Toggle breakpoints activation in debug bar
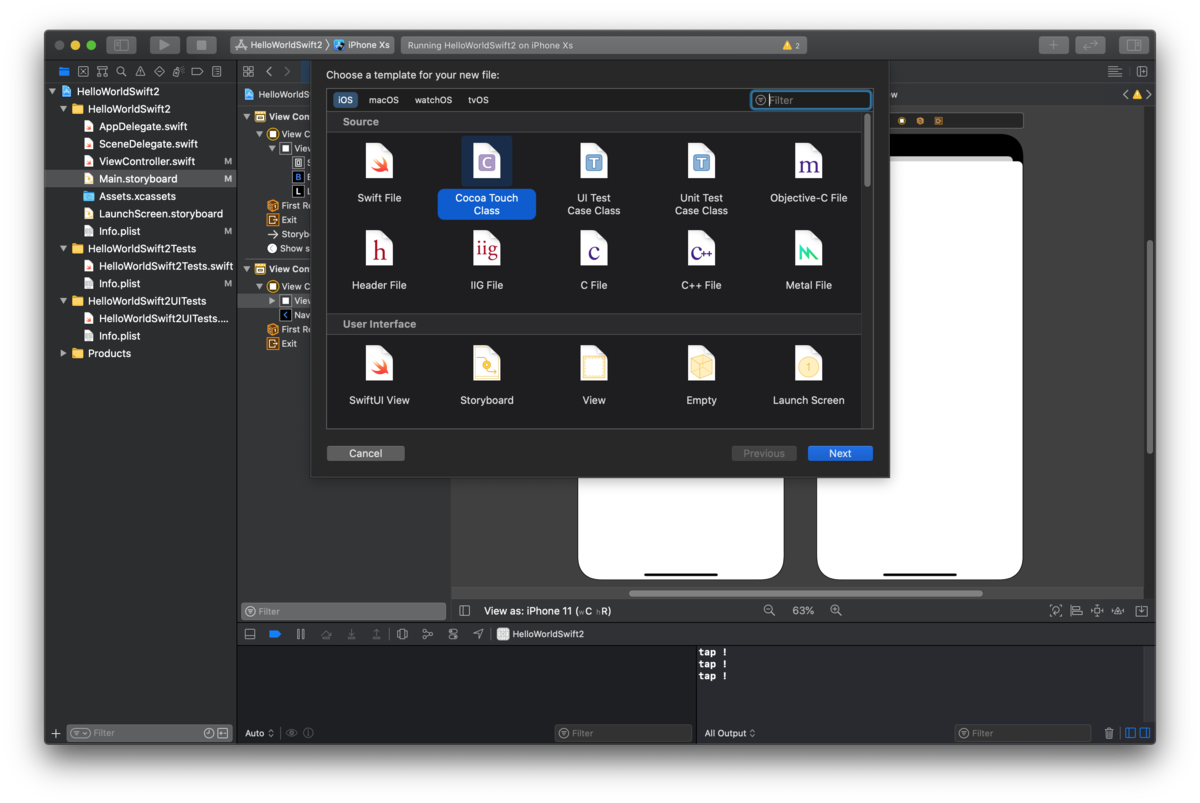1200x803 pixels. [x=275, y=634]
